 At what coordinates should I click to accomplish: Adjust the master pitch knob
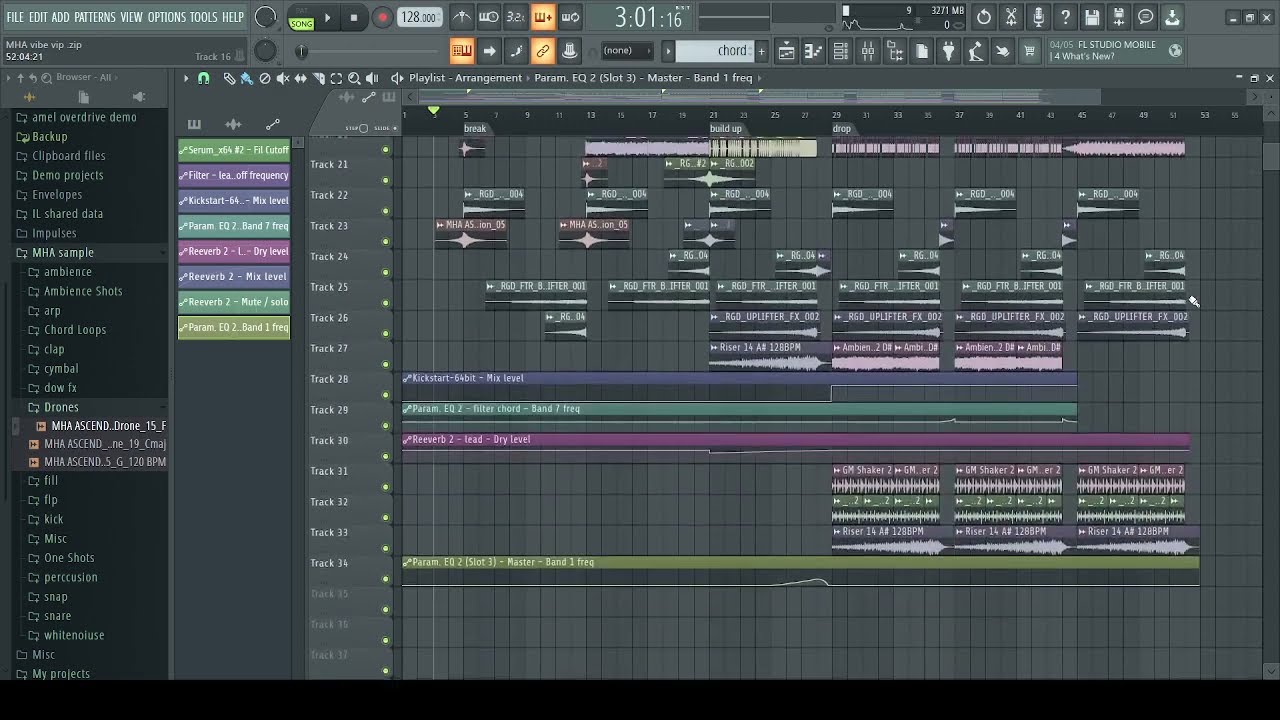tap(265, 51)
